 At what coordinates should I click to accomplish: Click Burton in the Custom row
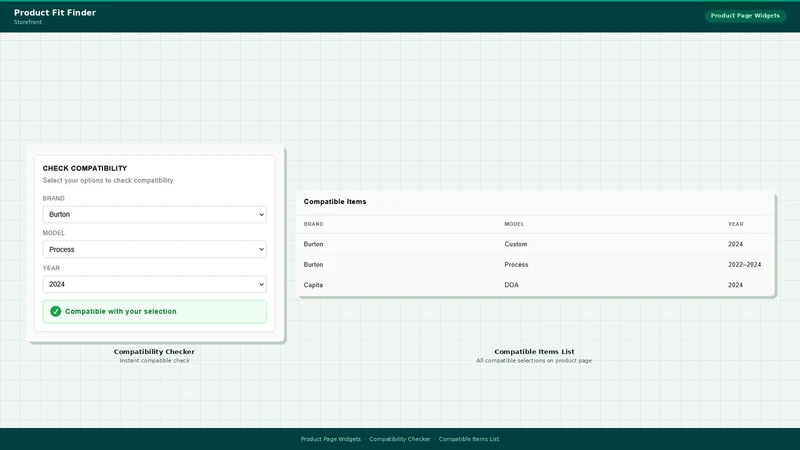(313, 244)
